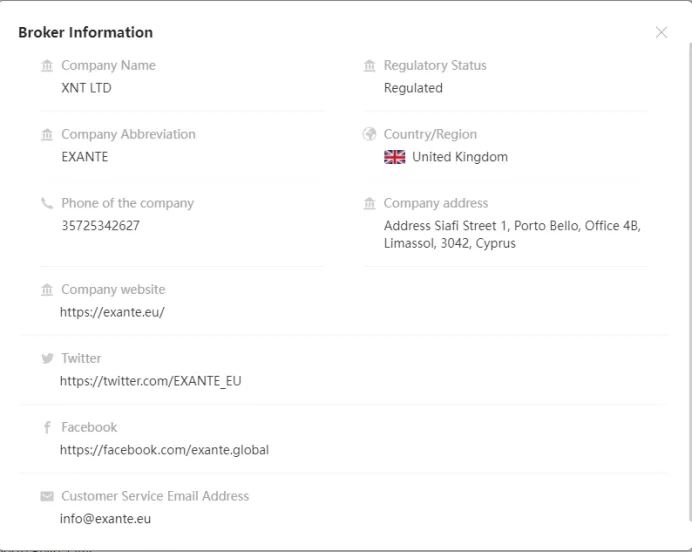The width and height of the screenshot is (692, 552).
Task: Click the Regulatory Status label
Action: (x=435, y=65)
